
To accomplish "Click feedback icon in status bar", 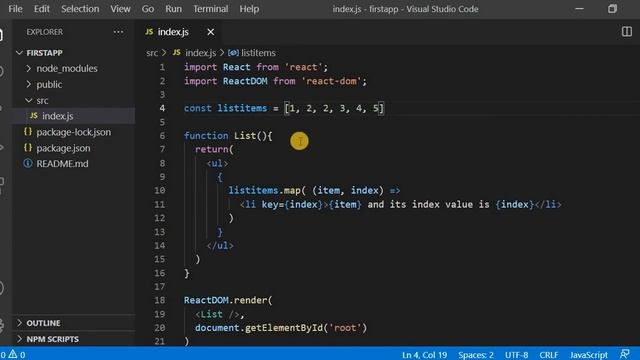I will tap(624, 354).
